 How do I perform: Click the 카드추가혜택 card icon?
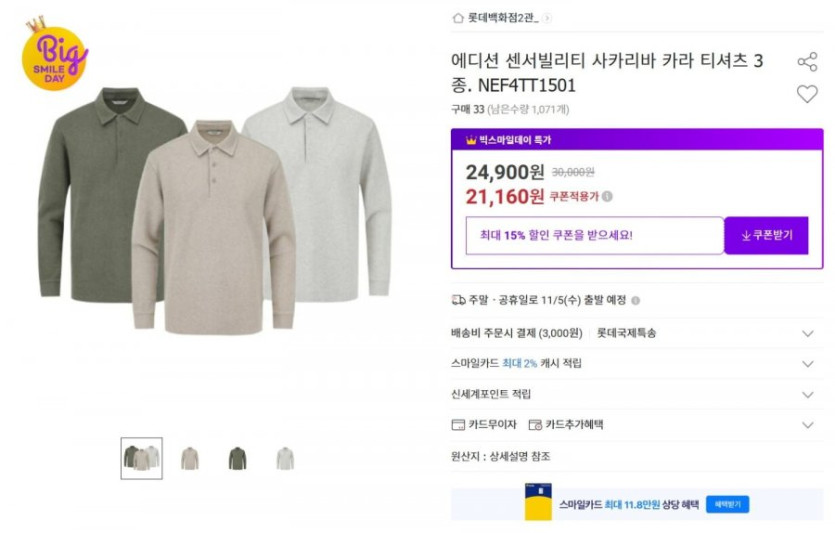535,425
